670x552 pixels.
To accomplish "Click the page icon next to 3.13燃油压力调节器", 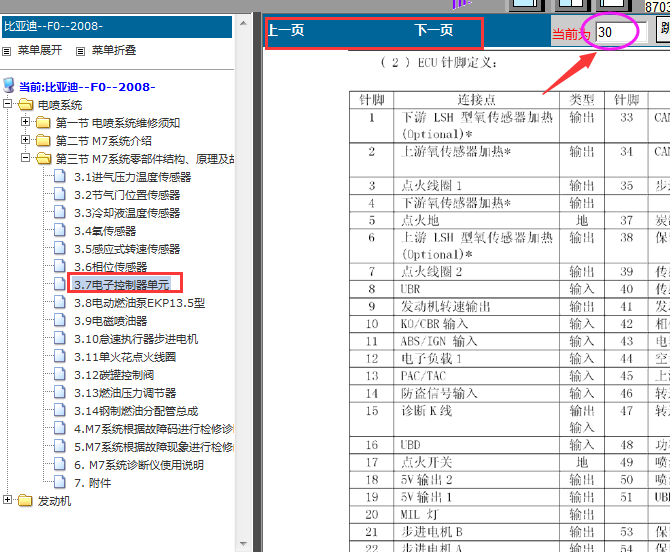I will 60,392.
